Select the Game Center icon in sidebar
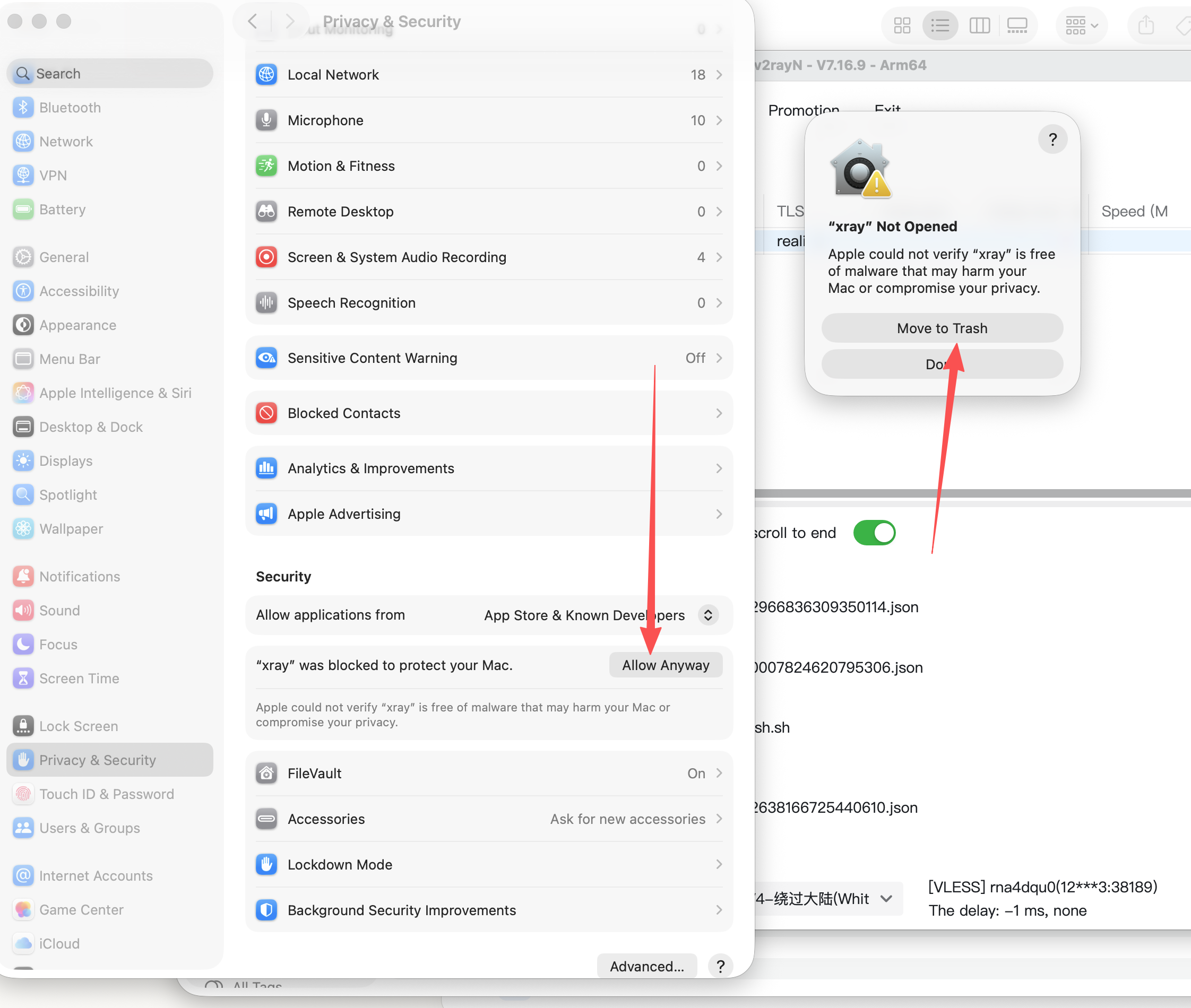The image size is (1191, 1008). click(x=23, y=910)
